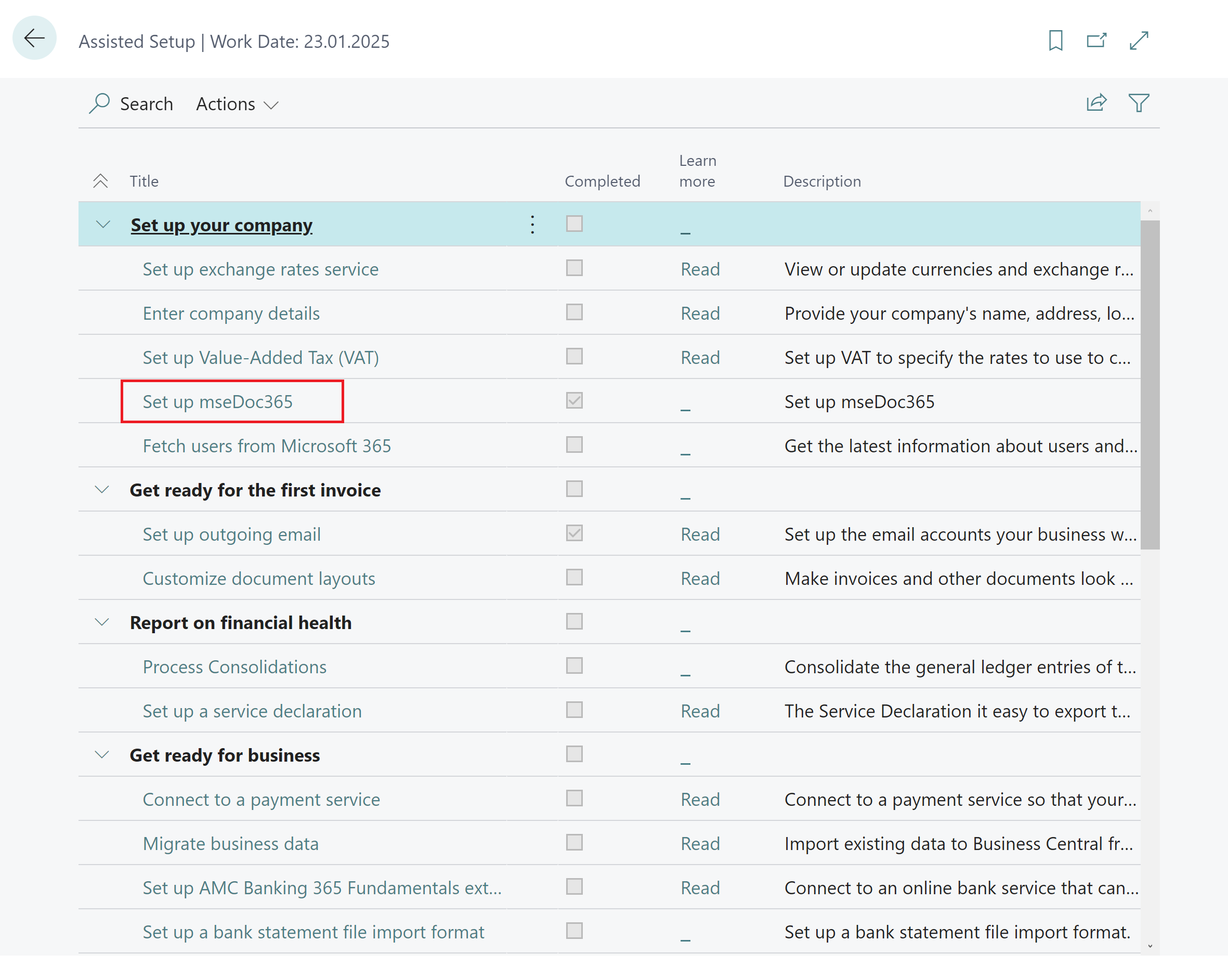Collapse the Set up your company group

(103, 225)
